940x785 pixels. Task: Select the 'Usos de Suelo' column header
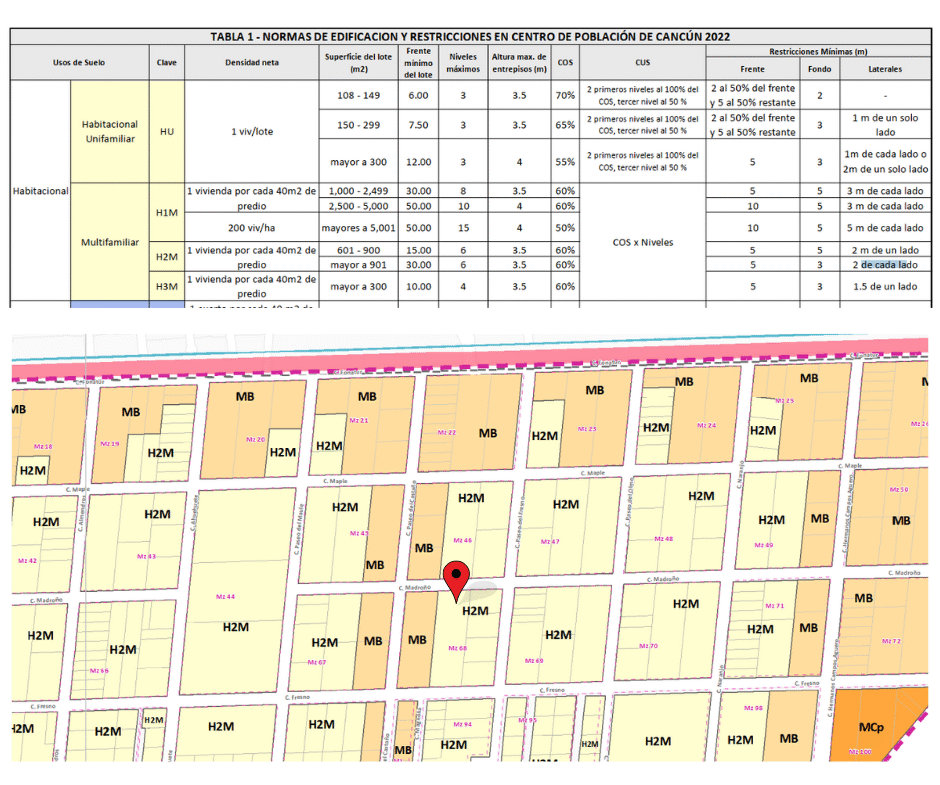(79, 62)
